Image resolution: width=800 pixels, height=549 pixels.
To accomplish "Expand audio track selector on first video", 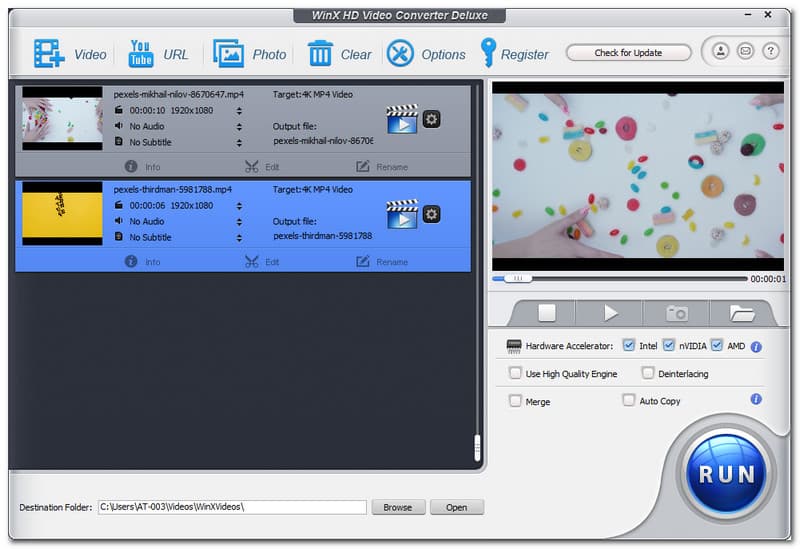I will pyautogui.click(x=239, y=127).
